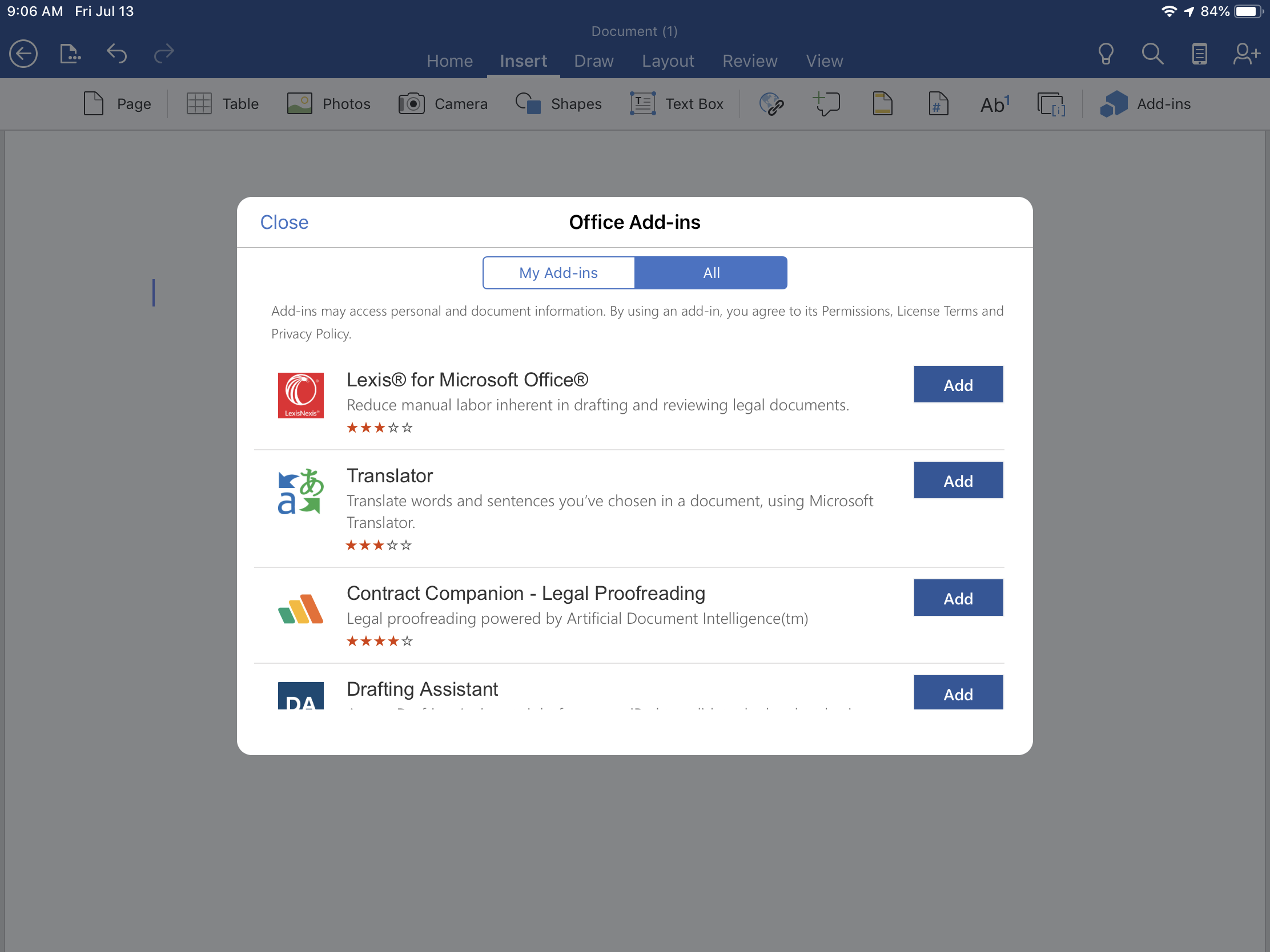Open the Shapes menu
Viewport: 1270px width, 952px height.
tap(558, 104)
